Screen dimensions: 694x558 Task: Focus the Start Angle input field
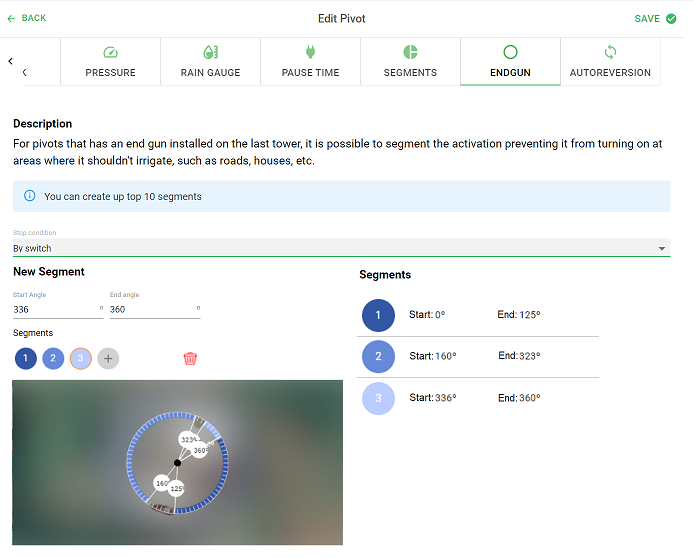pyautogui.click(x=58, y=309)
